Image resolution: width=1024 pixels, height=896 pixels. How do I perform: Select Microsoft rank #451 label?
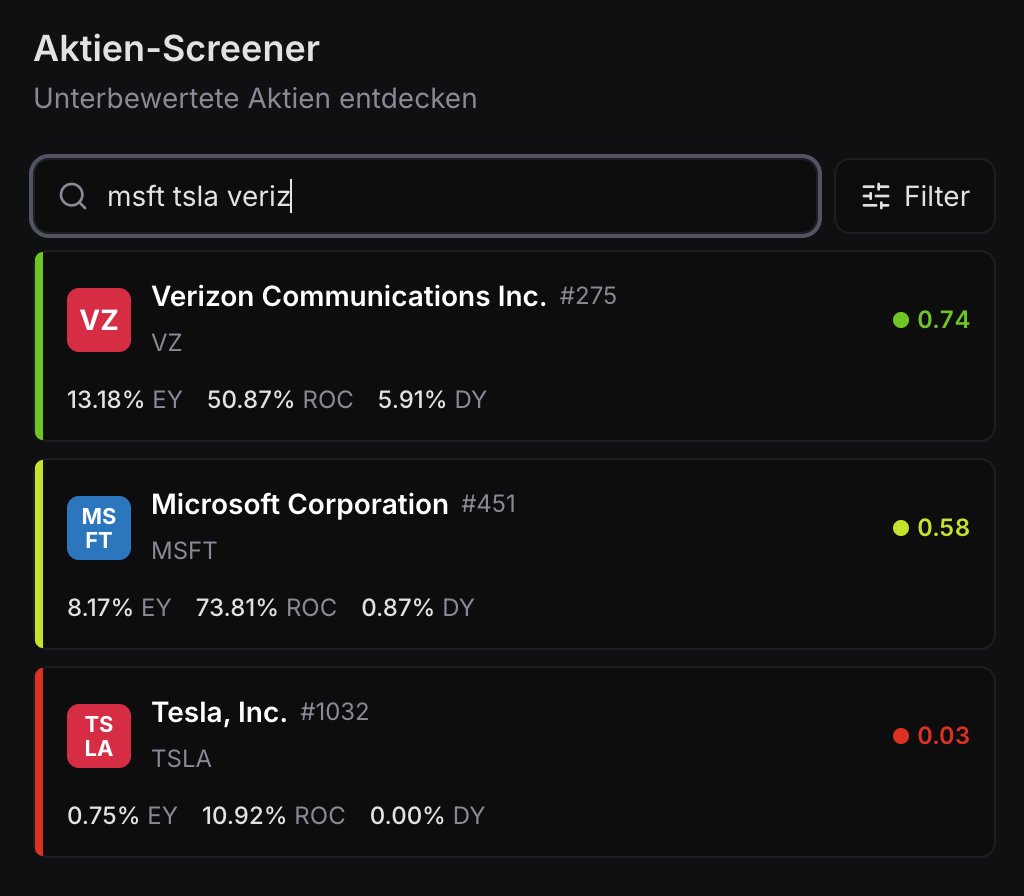point(488,504)
